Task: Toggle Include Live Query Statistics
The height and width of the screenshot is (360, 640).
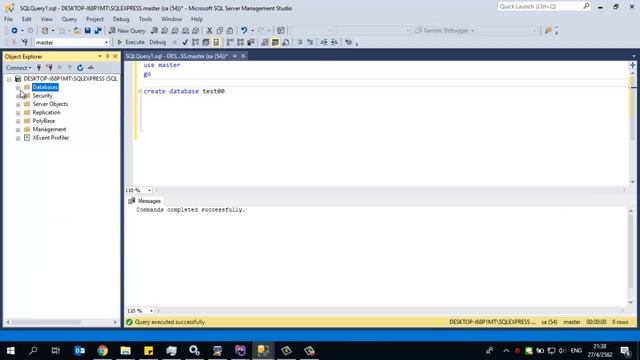Action: (x=240, y=42)
